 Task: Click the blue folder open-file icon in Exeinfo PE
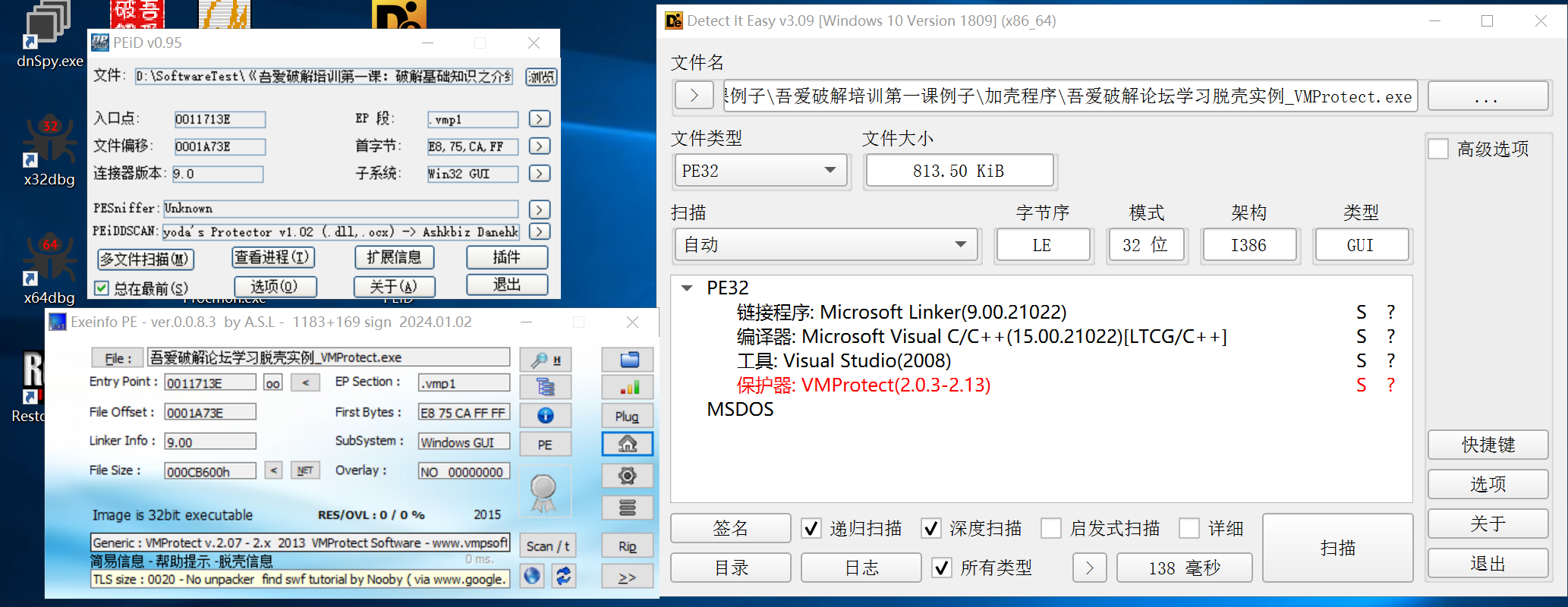[628, 360]
